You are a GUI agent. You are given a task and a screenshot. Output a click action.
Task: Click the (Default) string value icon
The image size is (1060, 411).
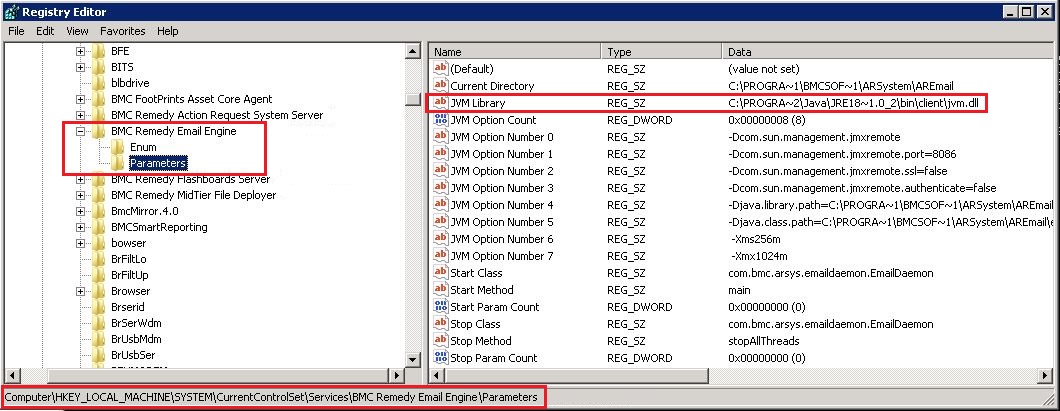[x=441, y=69]
